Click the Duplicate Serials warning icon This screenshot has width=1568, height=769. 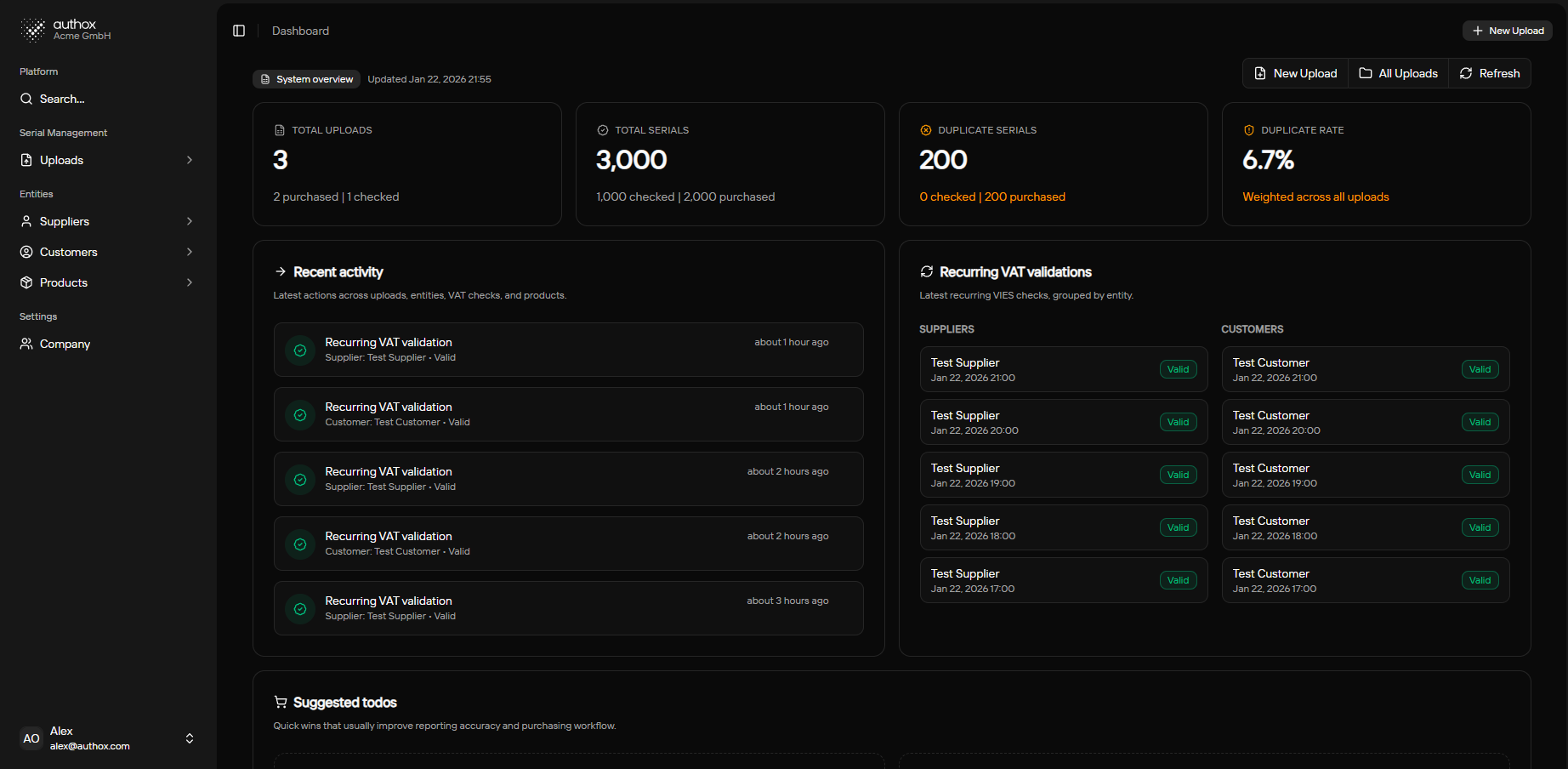pyautogui.click(x=925, y=130)
